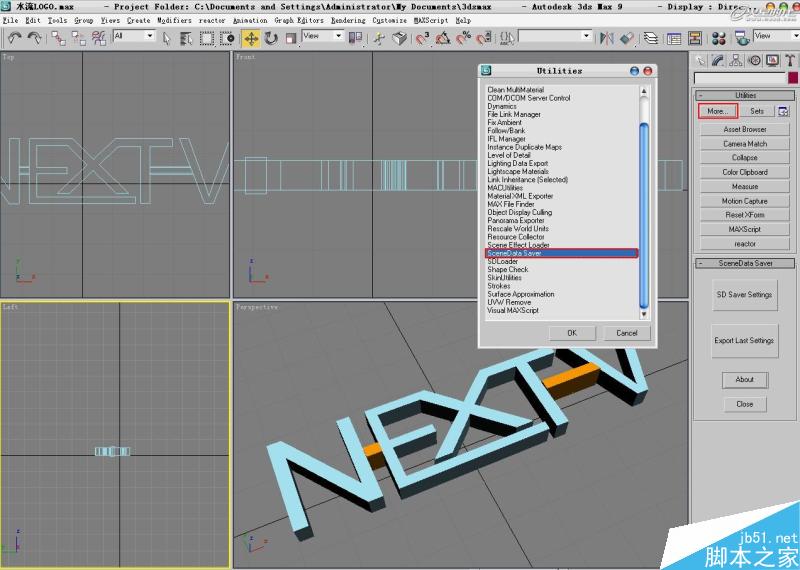Click the Sets button
Image resolution: width=800 pixels, height=570 pixels.
pyautogui.click(x=757, y=111)
